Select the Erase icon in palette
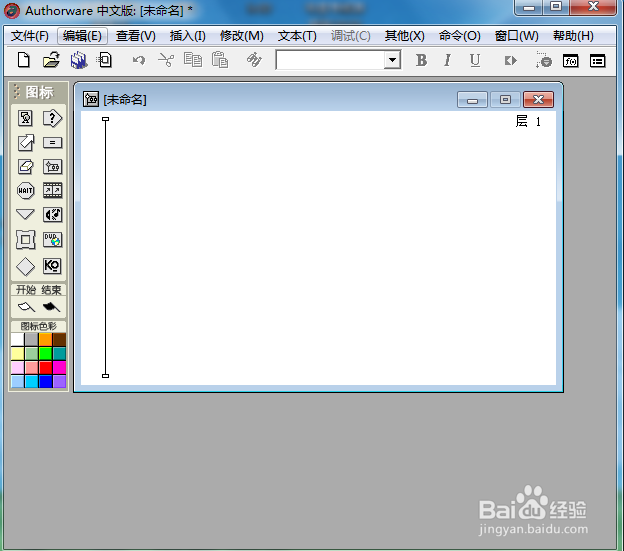The image size is (624, 551). click(25, 167)
